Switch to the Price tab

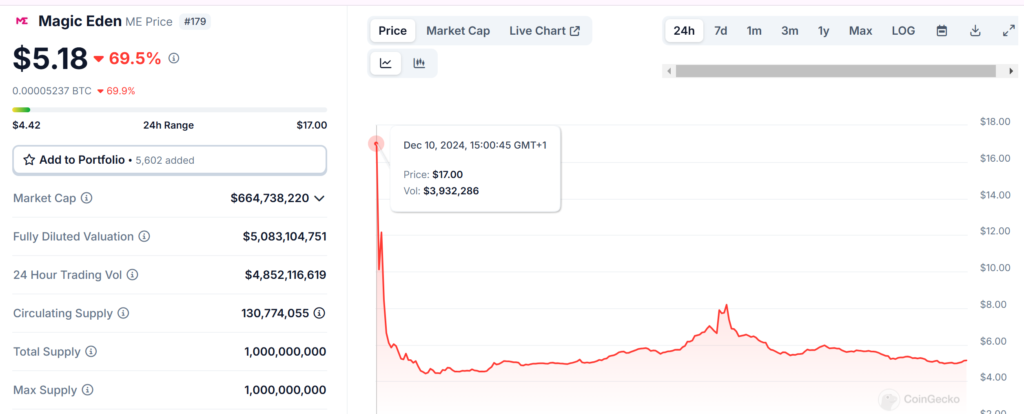392,31
